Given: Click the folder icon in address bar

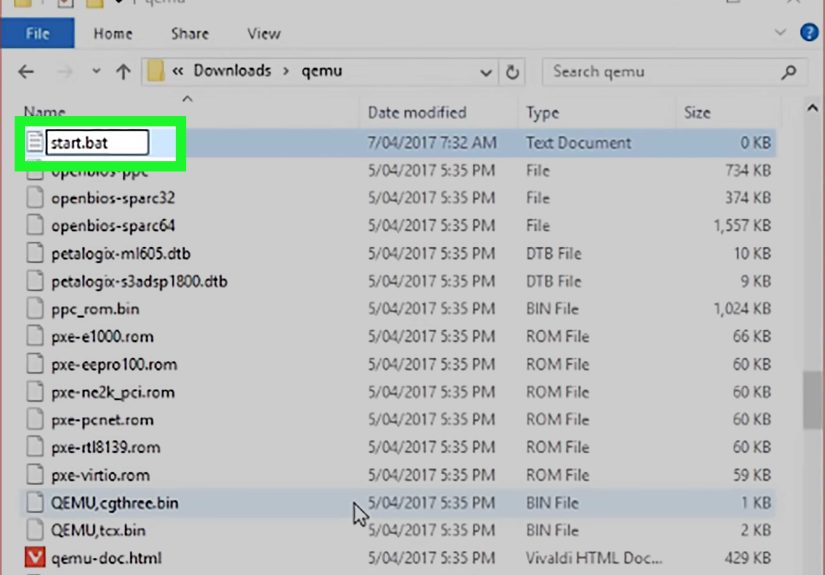Looking at the screenshot, I should click(x=155, y=71).
